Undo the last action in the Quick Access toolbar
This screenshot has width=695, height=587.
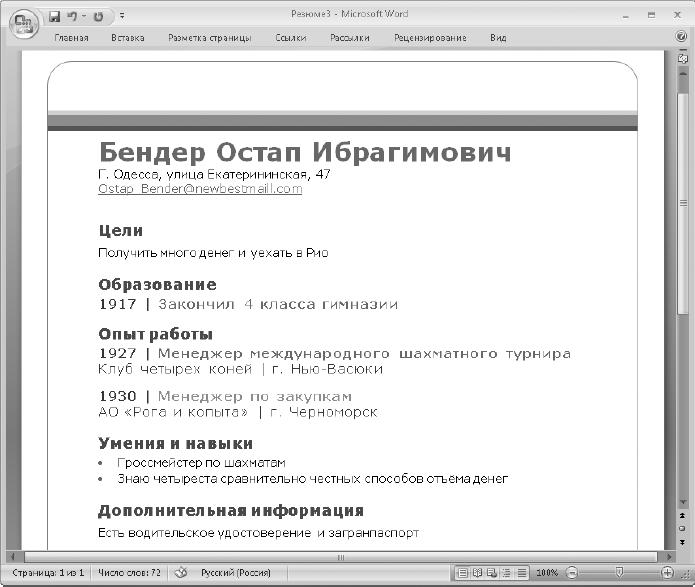point(72,17)
